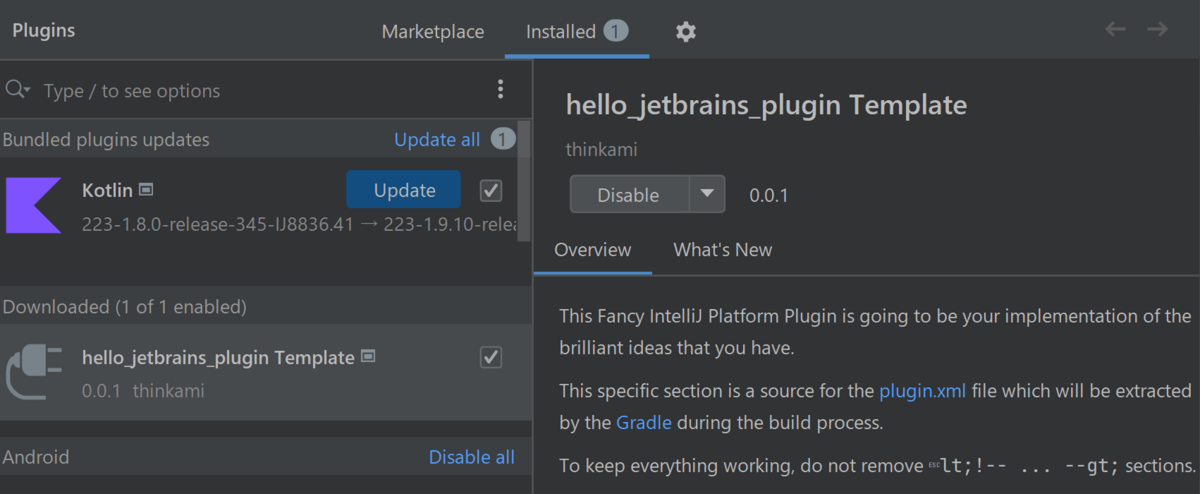1200x494 pixels.
Task: Click the update count badge next to Update all
Action: (x=503, y=139)
